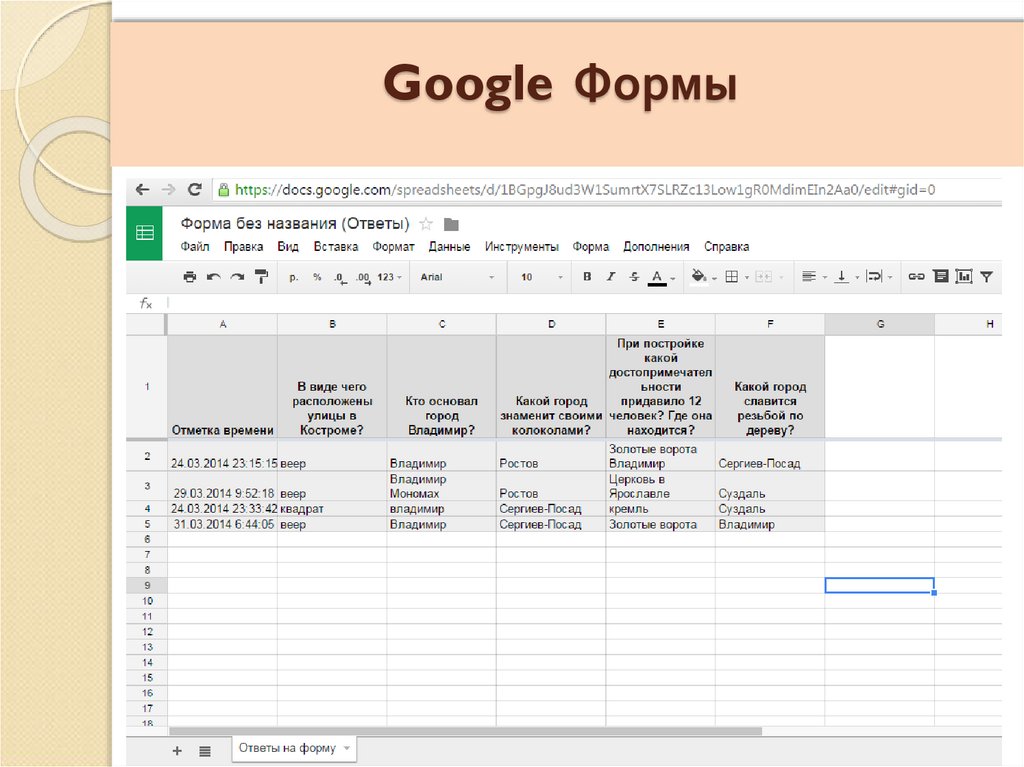Click cell 'квадрат'
Screen dimensions: 1024x767
click(x=332, y=508)
